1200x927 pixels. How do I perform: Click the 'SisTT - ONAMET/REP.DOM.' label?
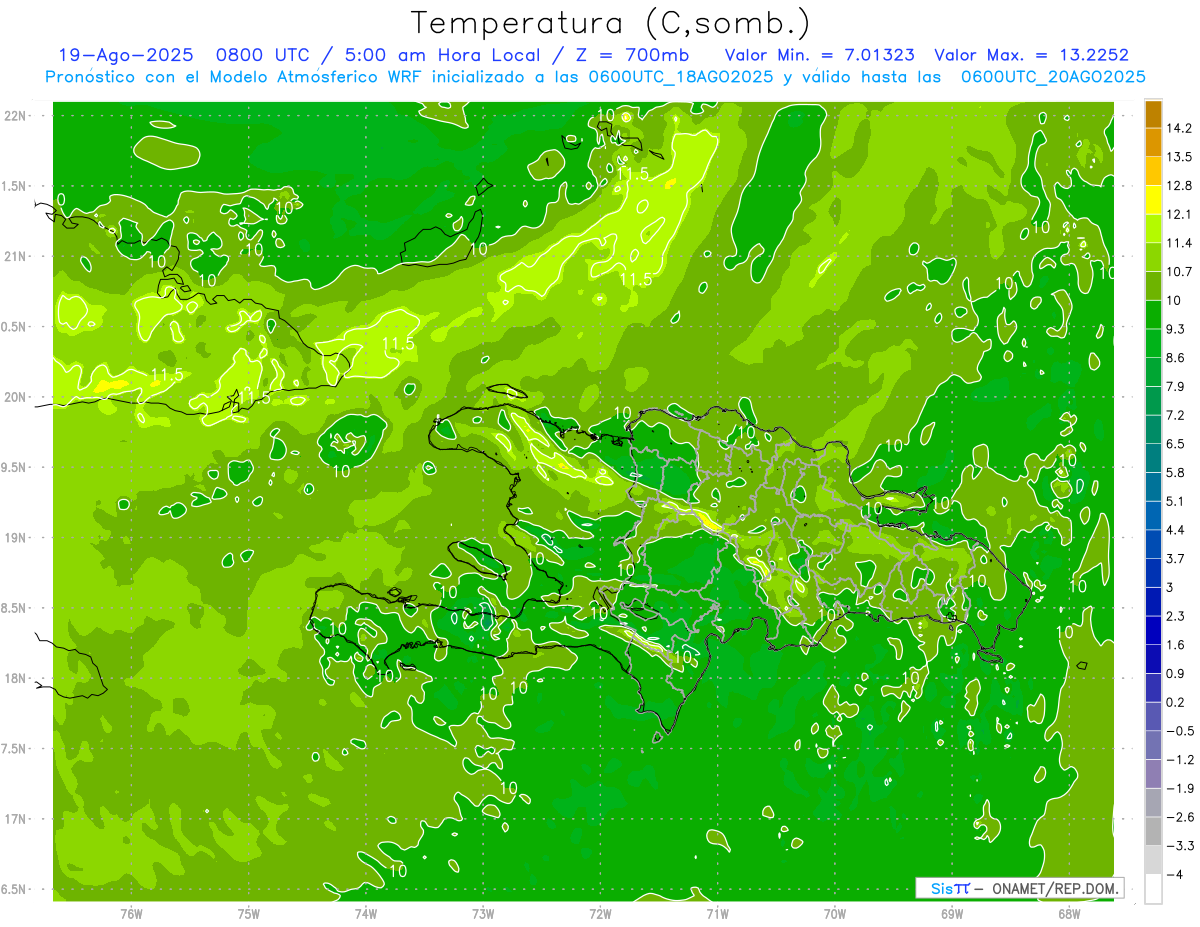point(1020,888)
